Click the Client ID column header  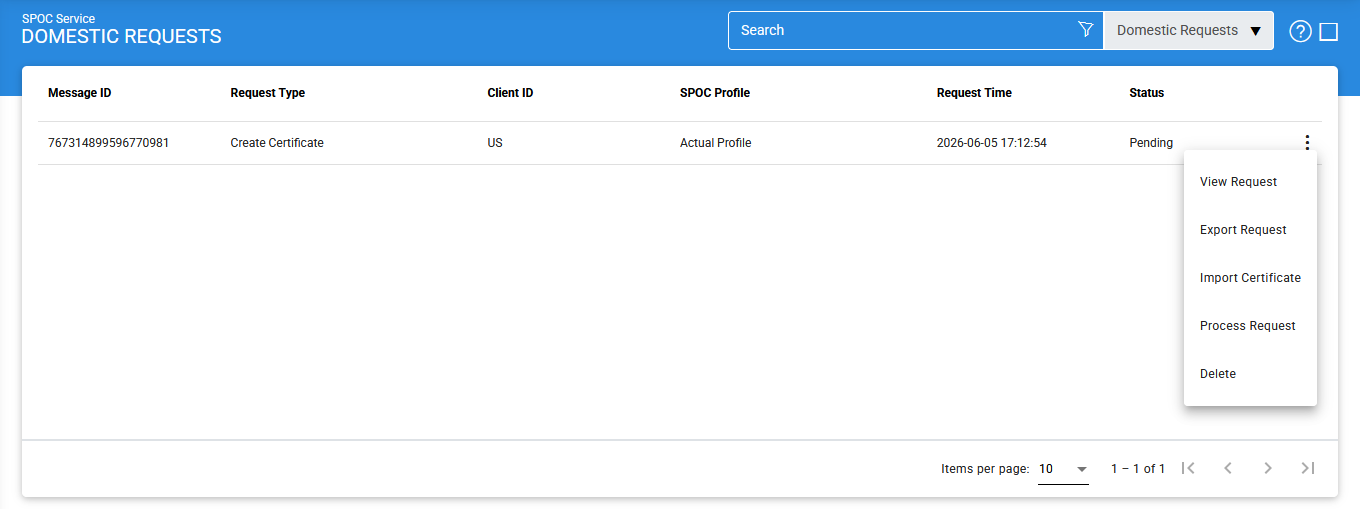pos(510,93)
